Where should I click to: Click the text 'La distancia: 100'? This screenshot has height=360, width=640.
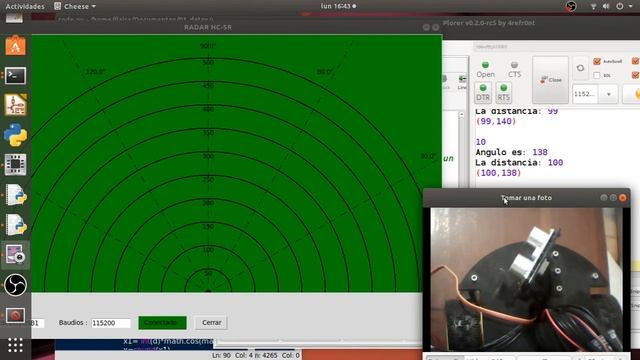coord(519,162)
